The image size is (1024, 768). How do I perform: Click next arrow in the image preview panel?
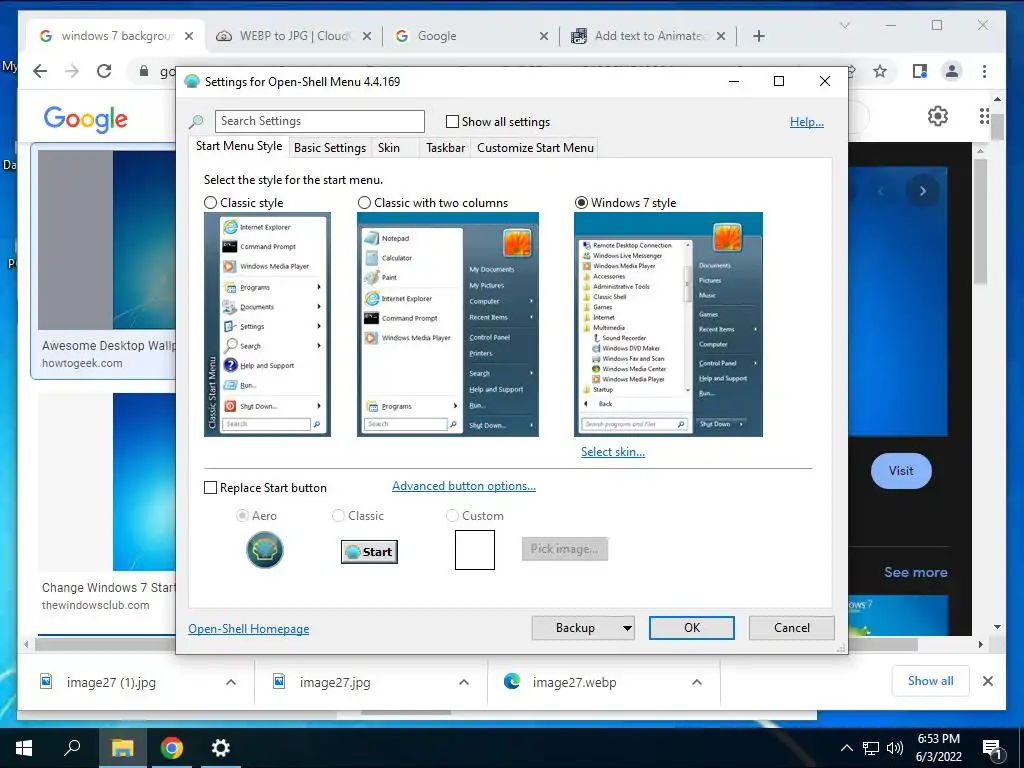923,191
